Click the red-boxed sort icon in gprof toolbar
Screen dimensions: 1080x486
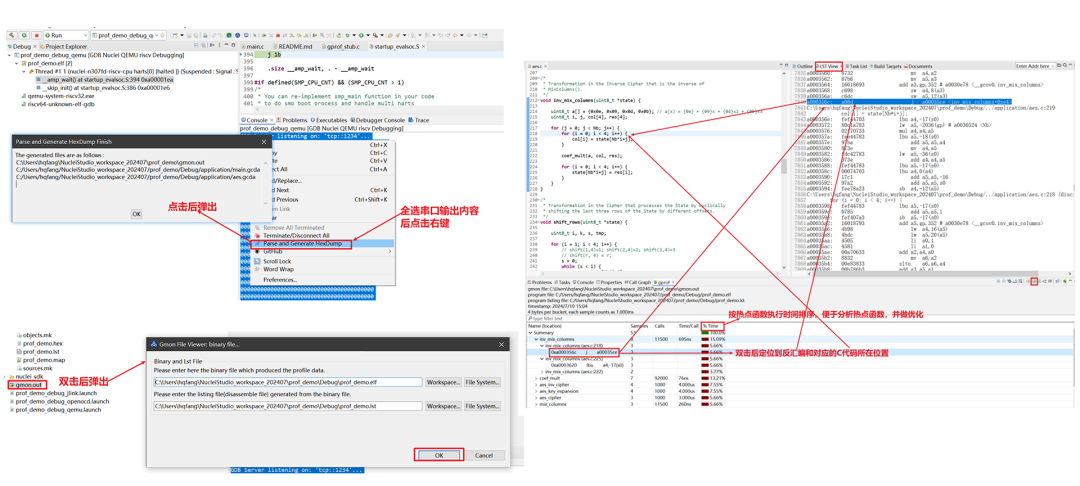click(x=1034, y=282)
